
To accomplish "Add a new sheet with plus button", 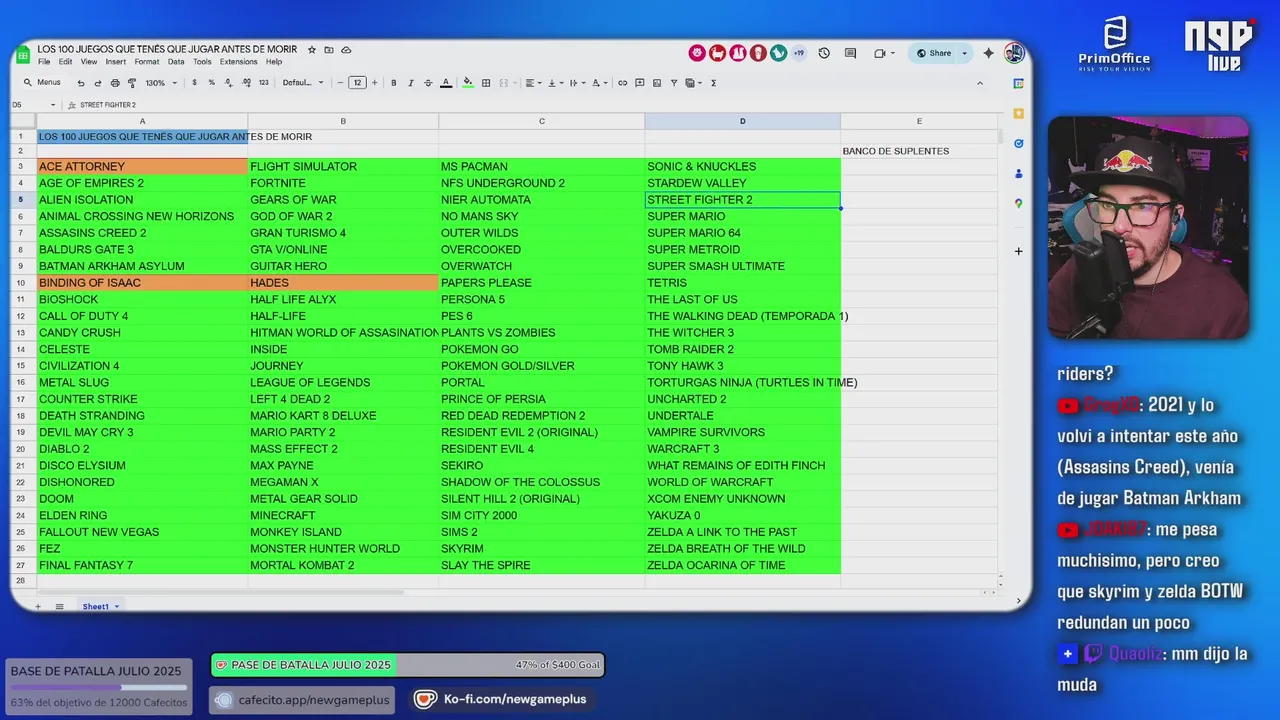I will coord(38,606).
